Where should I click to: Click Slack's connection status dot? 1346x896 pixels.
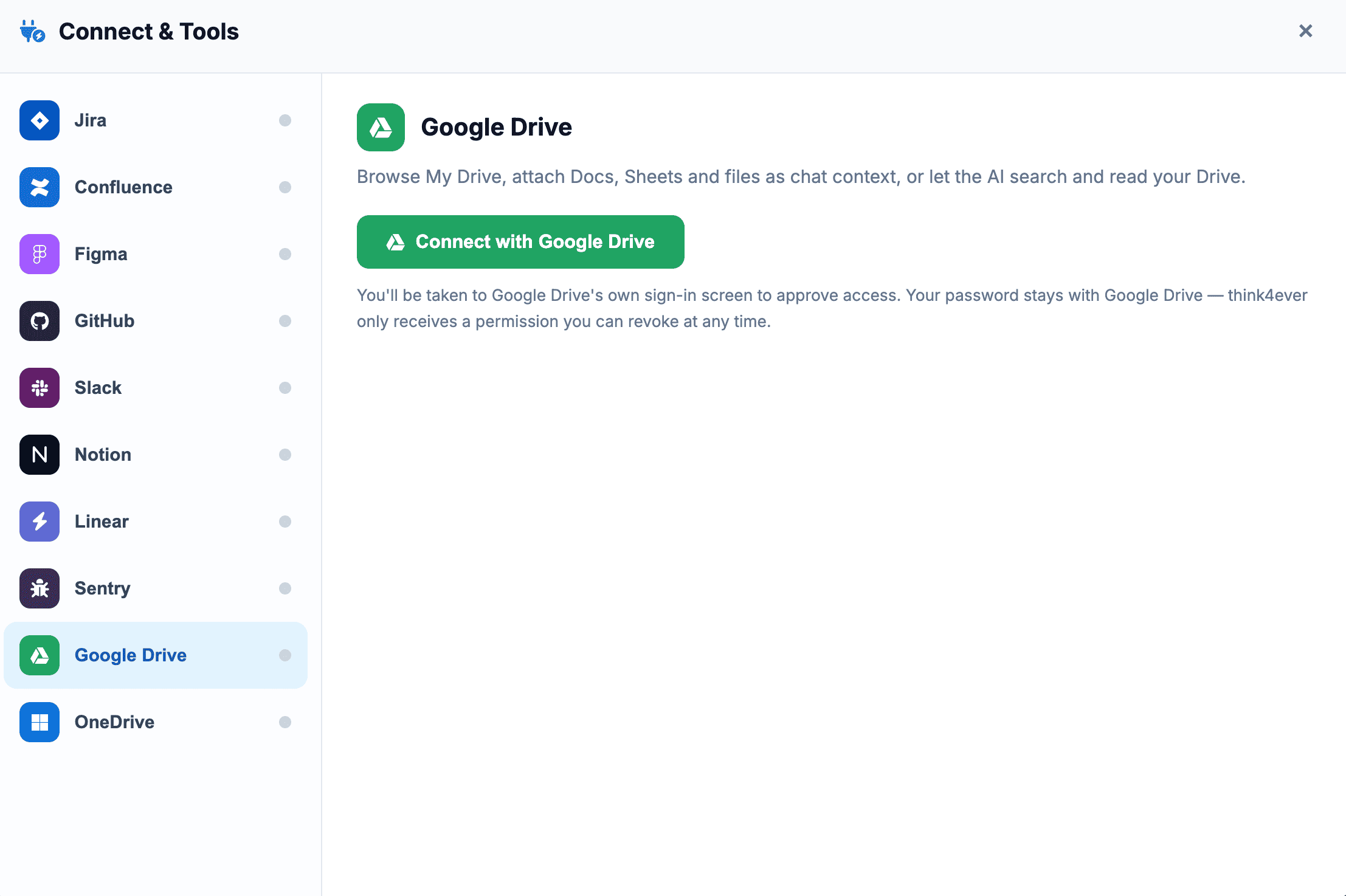pyautogui.click(x=285, y=388)
